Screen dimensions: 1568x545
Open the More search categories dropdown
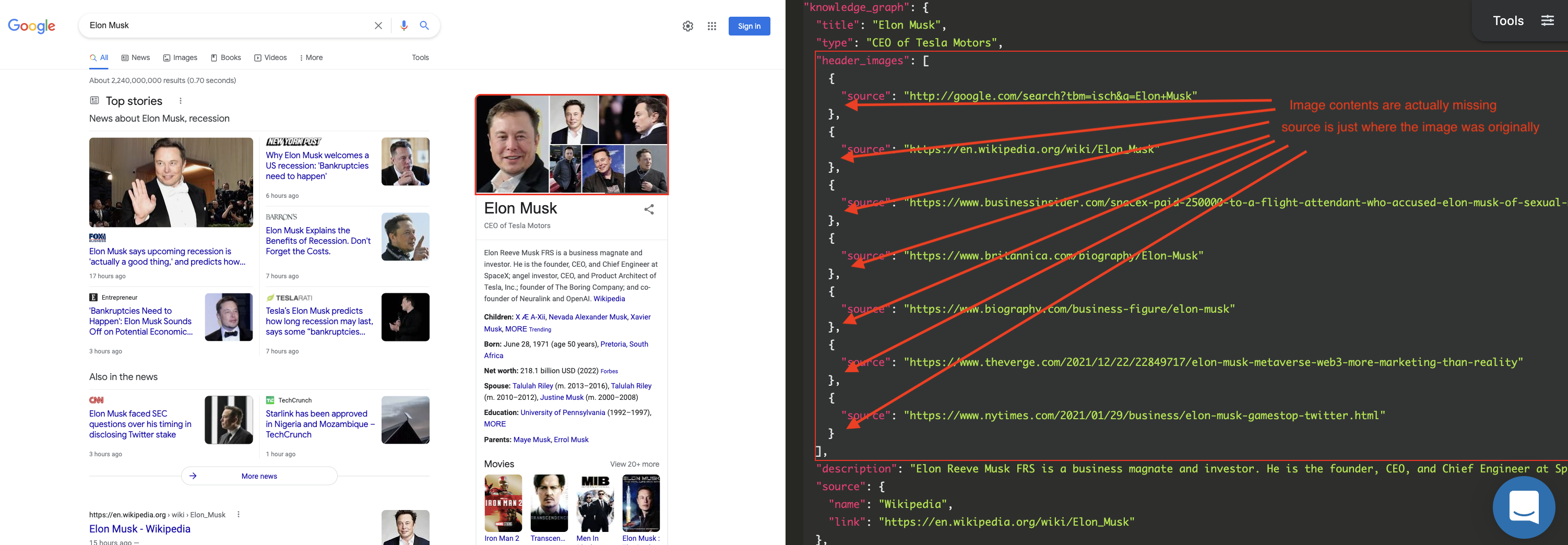[311, 57]
